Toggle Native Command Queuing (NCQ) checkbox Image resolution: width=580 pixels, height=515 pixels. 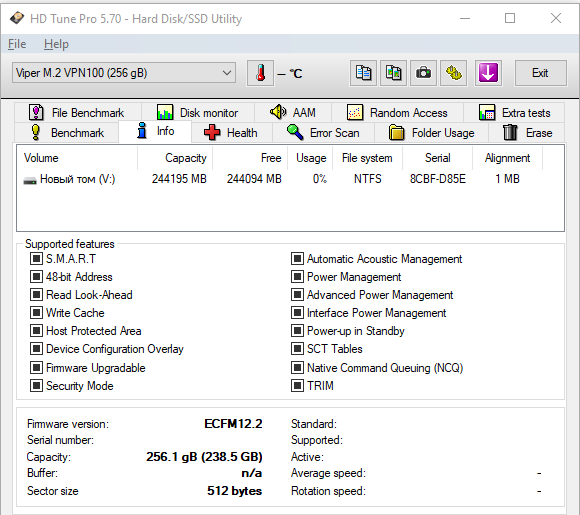297,368
